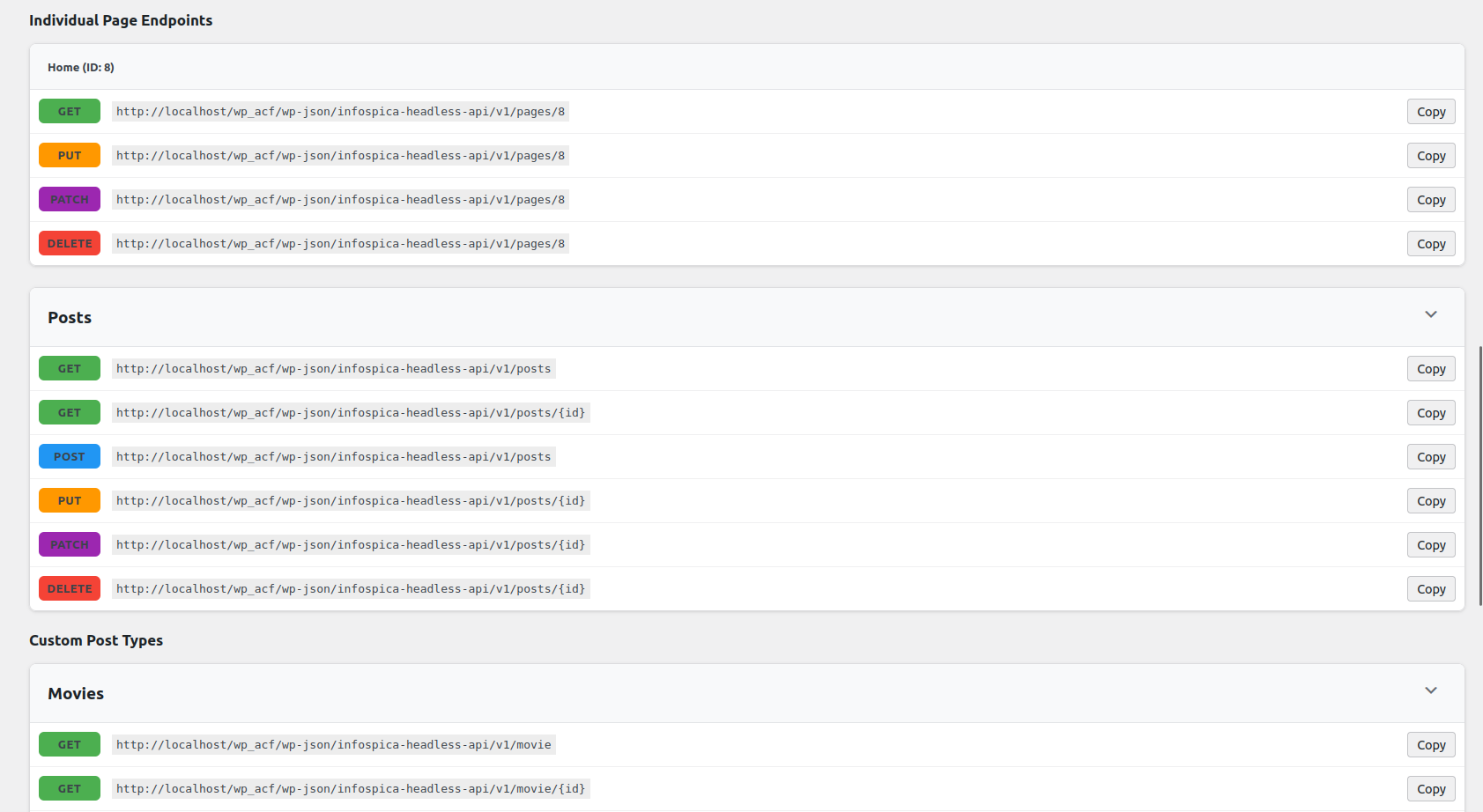
Task: Click the PATCH badge for pages/8
Action: click(69, 199)
